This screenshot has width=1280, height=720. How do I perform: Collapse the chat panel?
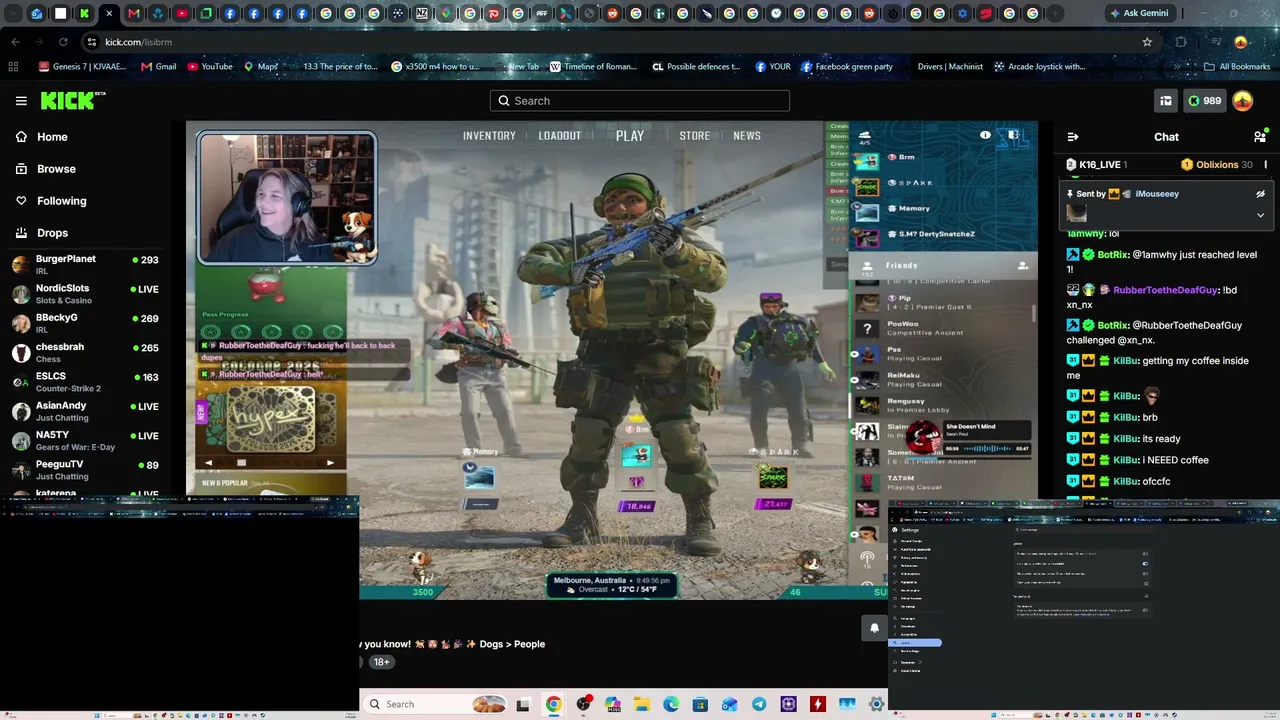coord(1073,137)
